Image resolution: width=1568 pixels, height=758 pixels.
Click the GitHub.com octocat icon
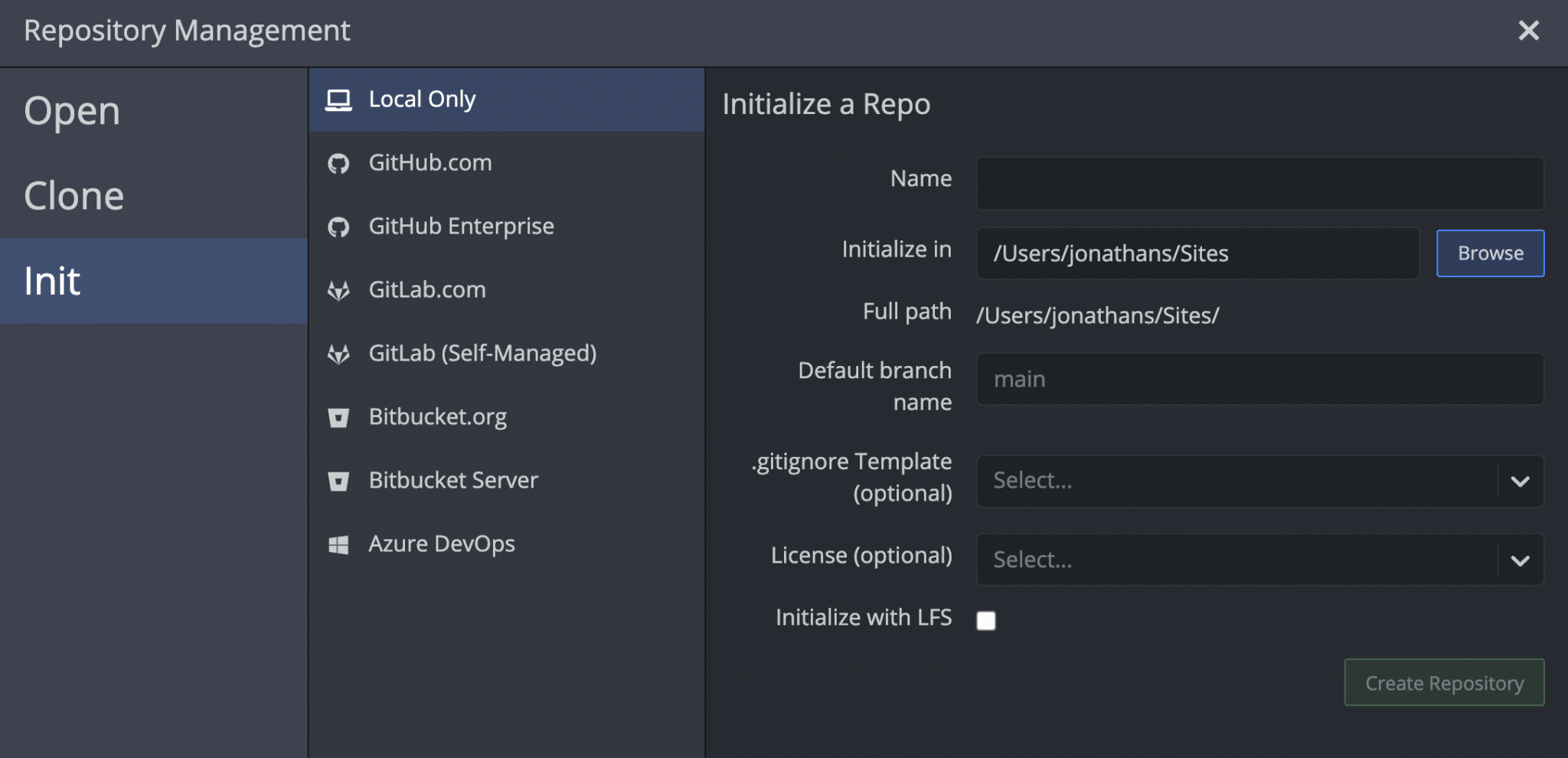coord(338,164)
